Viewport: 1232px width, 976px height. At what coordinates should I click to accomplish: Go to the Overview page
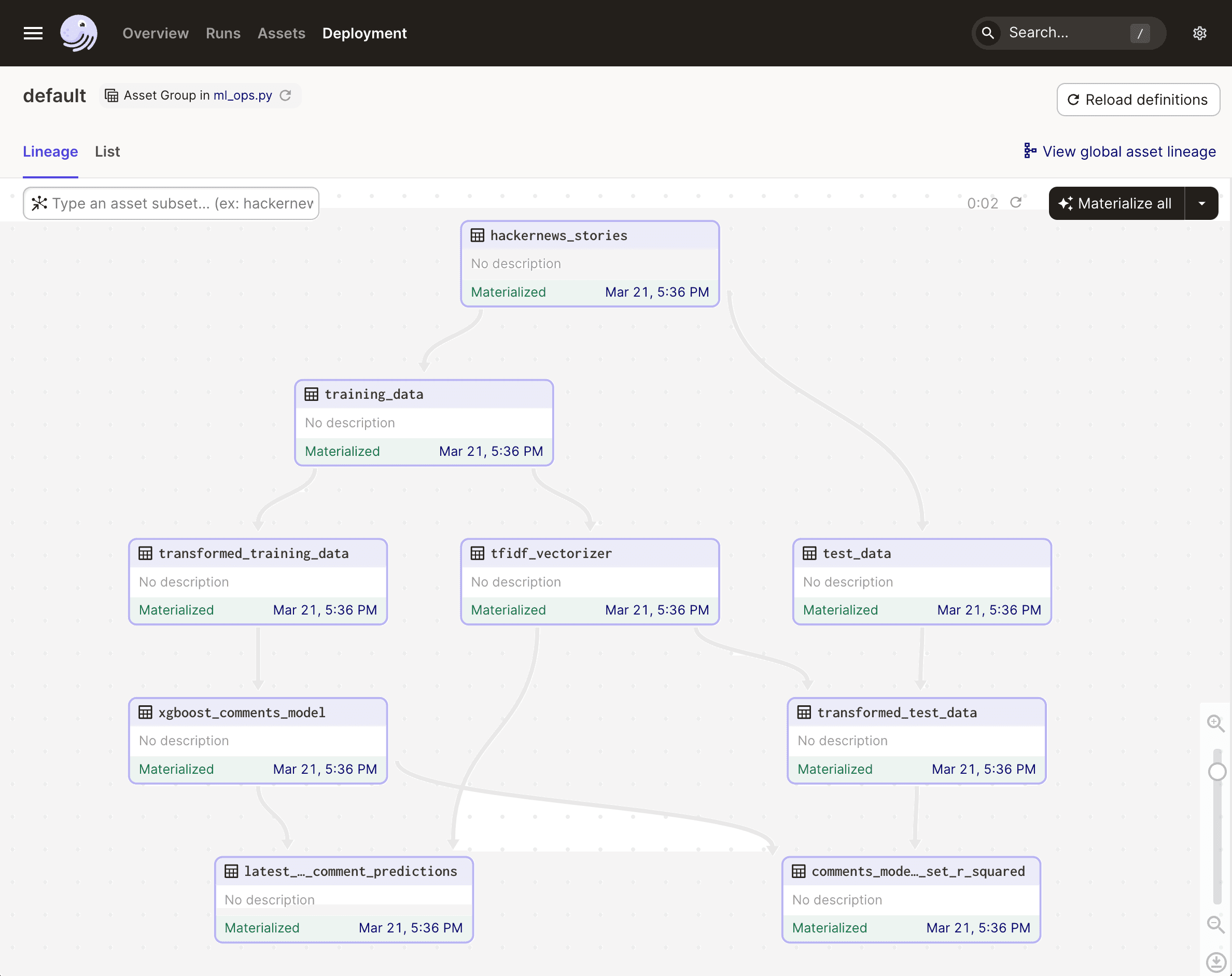coord(156,33)
